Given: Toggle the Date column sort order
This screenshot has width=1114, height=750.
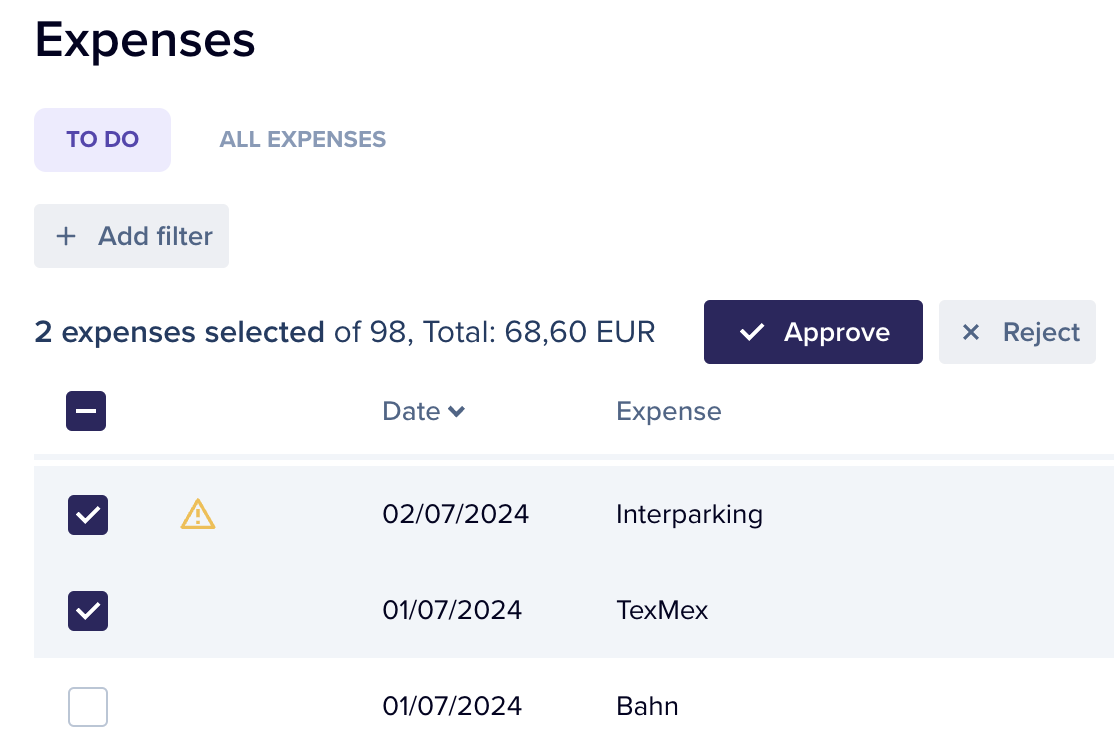Looking at the screenshot, I should pyautogui.click(x=424, y=411).
